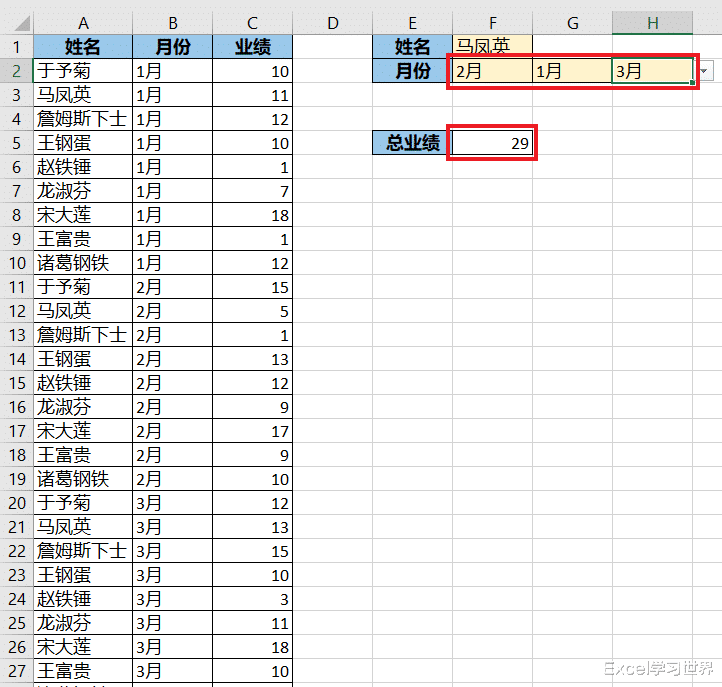Viewport: 722px width, 687px height.
Task: Select column C header
Action: pyautogui.click(x=252, y=23)
